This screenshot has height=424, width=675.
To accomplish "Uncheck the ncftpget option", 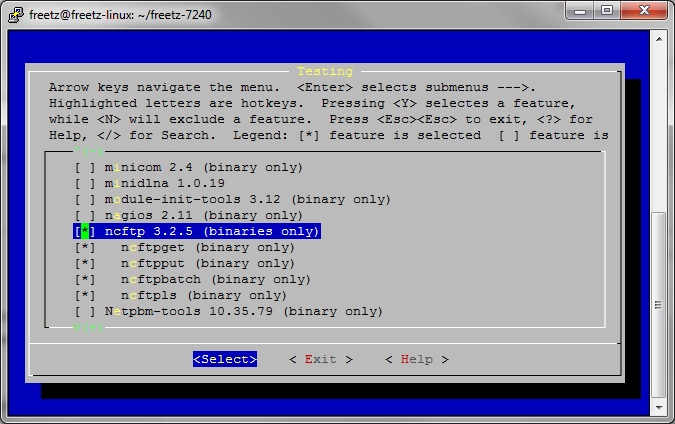I will tap(85, 247).
